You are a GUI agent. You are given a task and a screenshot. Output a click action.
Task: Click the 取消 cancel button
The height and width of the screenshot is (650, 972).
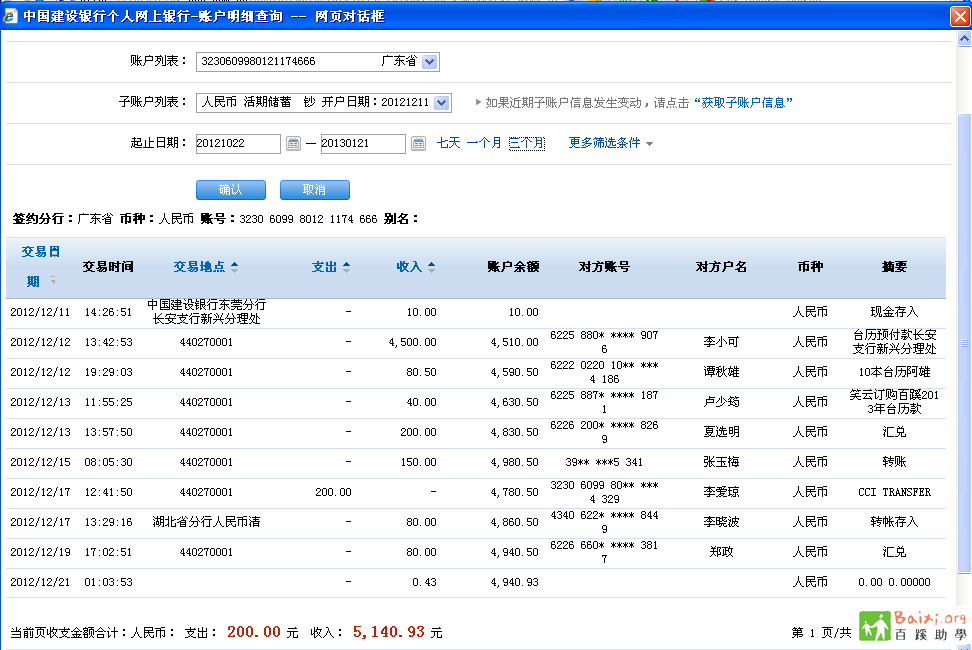[x=314, y=190]
